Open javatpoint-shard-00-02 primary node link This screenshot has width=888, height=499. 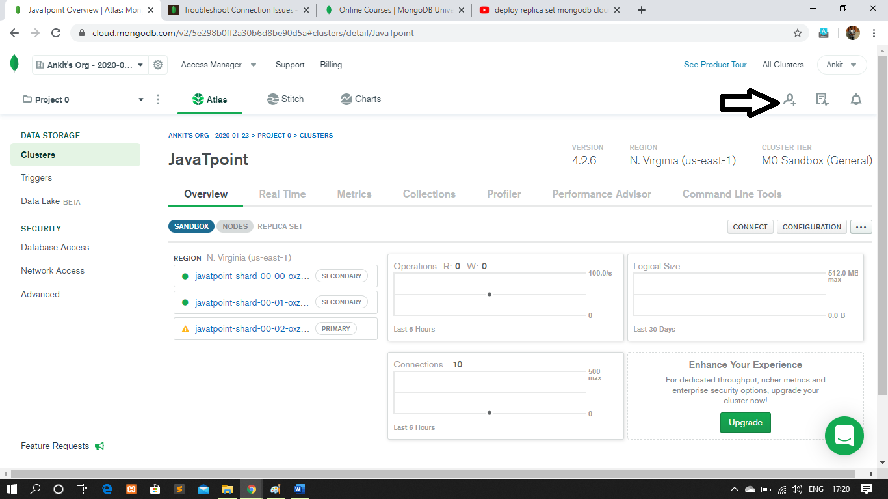252,329
